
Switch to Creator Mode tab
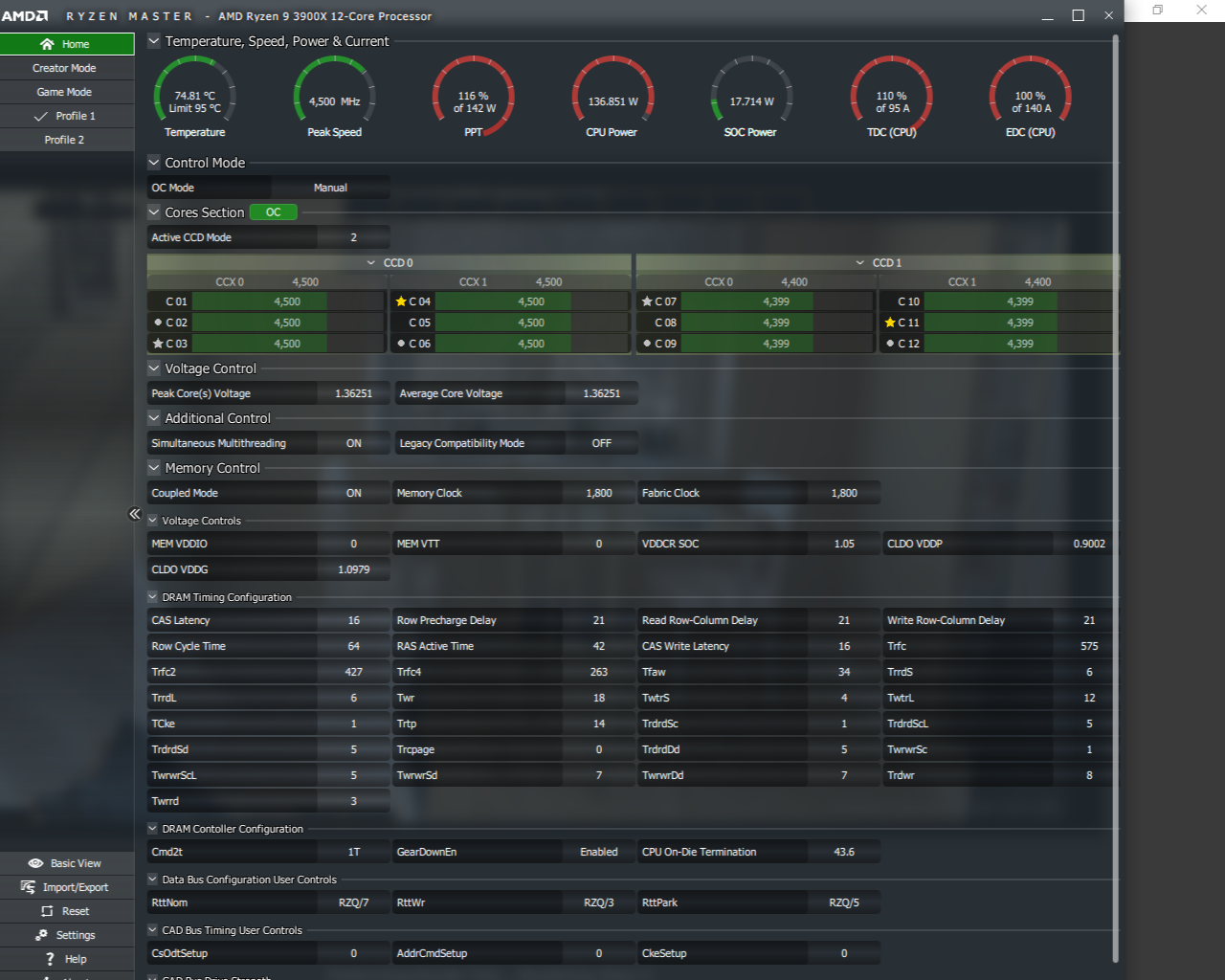(64, 68)
